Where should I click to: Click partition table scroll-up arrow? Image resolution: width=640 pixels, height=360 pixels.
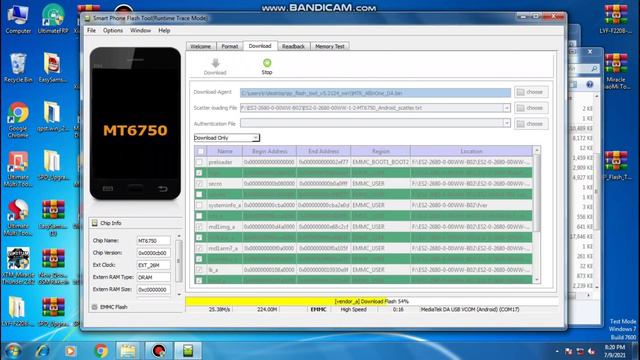(537, 150)
